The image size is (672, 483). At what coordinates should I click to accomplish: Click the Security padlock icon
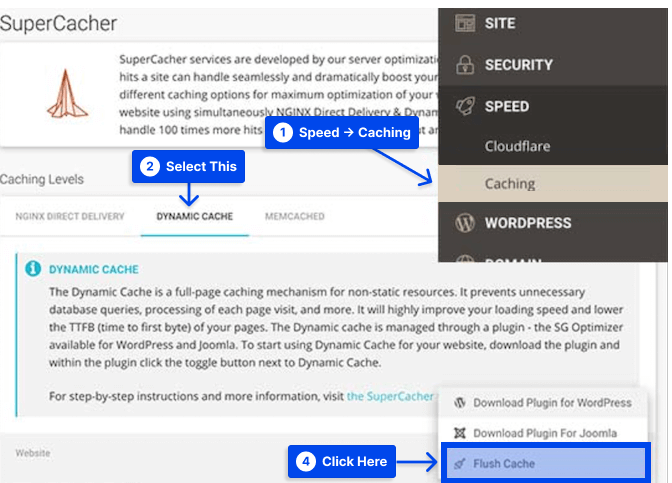tap(465, 65)
